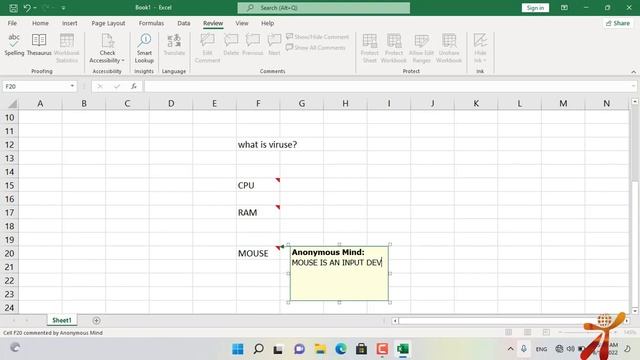Save the workbook from the quick access toolbar

pos(13,8)
